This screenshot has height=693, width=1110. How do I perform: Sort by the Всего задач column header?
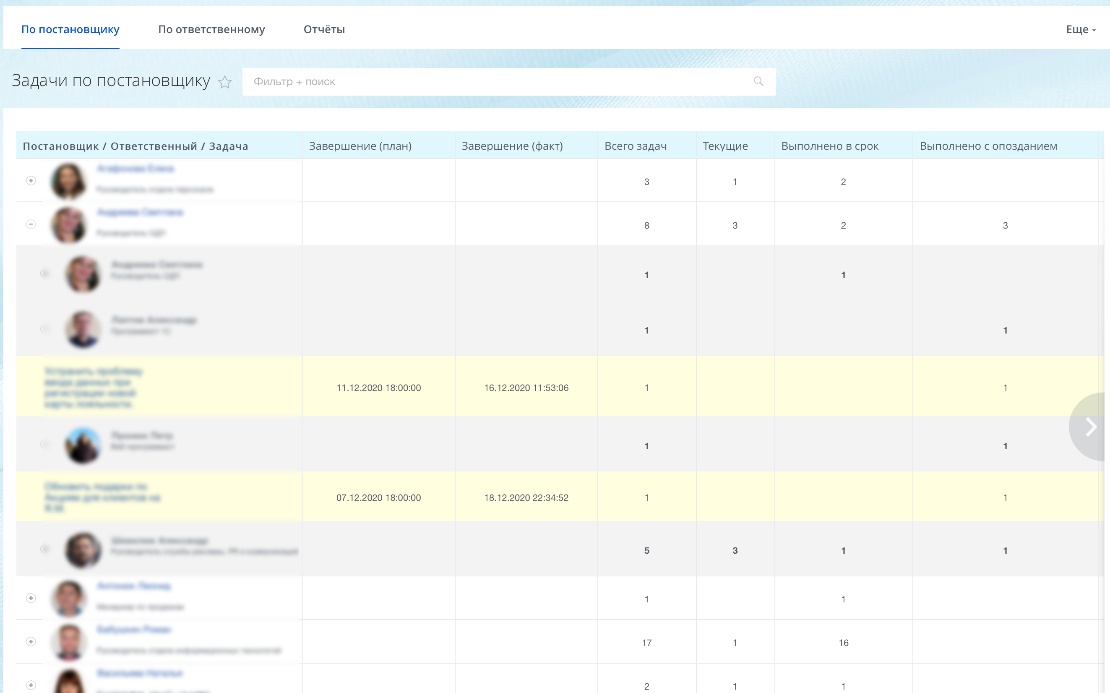point(636,146)
